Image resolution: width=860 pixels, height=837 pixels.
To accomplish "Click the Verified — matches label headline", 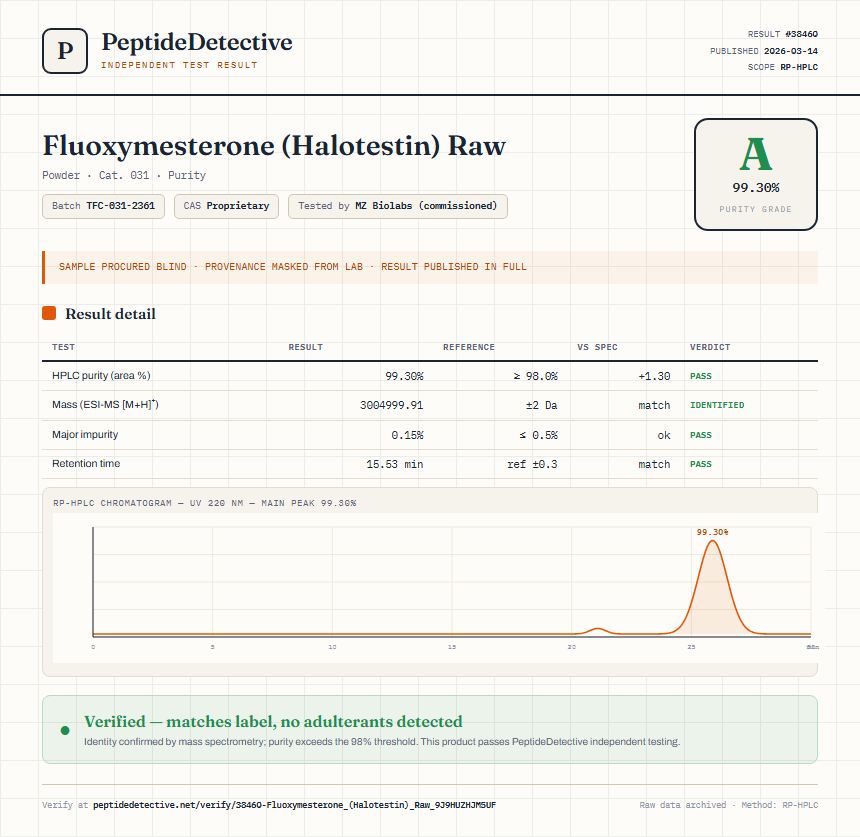I will coord(273,721).
